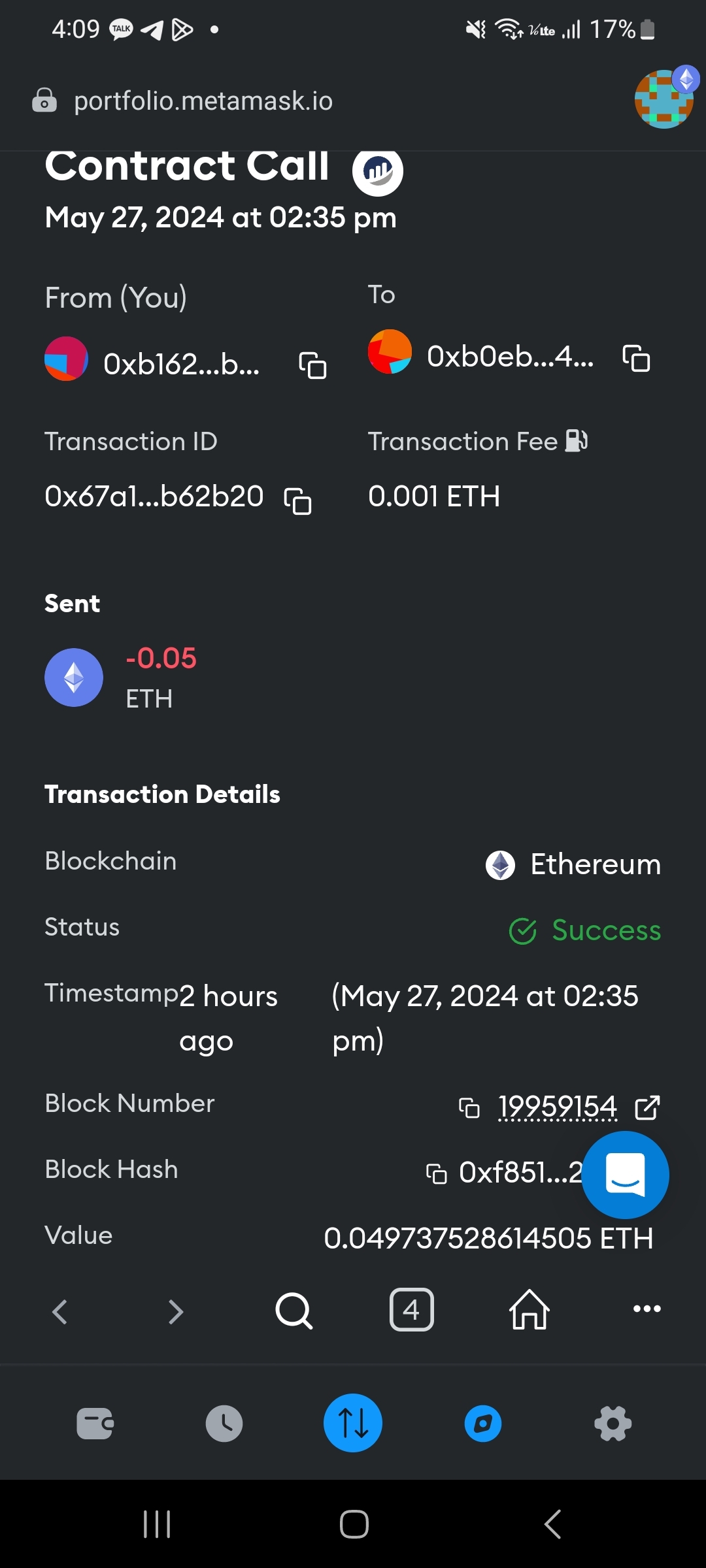Tap the portfolio.metamask.io address bar
The height and width of the screenshot is (1568, 706).
point(203,101)
